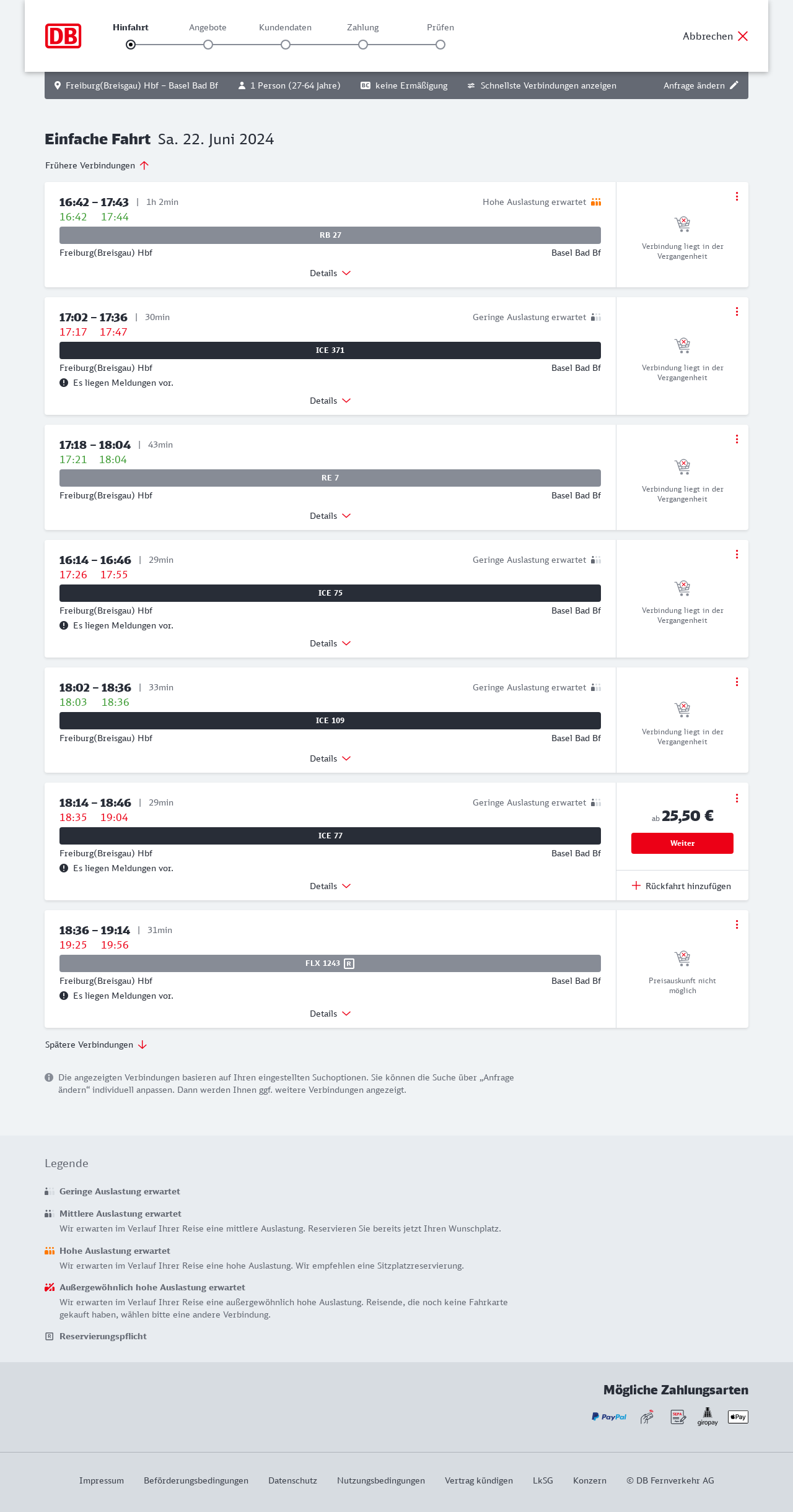Screen dimensions: 793x1512
Task: Expand Details for the RB 27 connection
Action: pos(330,273)
